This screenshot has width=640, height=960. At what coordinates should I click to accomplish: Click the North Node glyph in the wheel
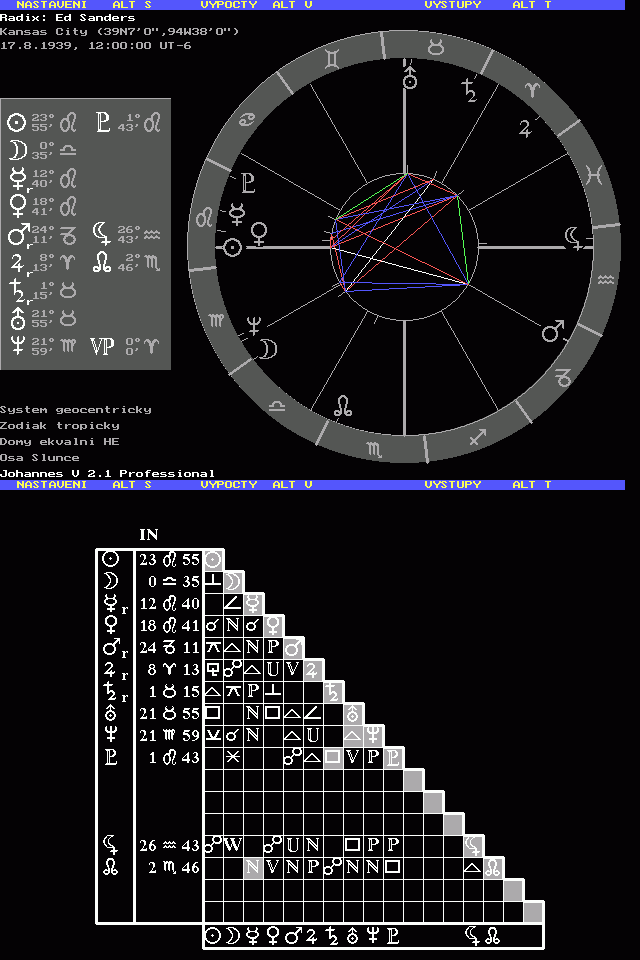tap(342, 404)
